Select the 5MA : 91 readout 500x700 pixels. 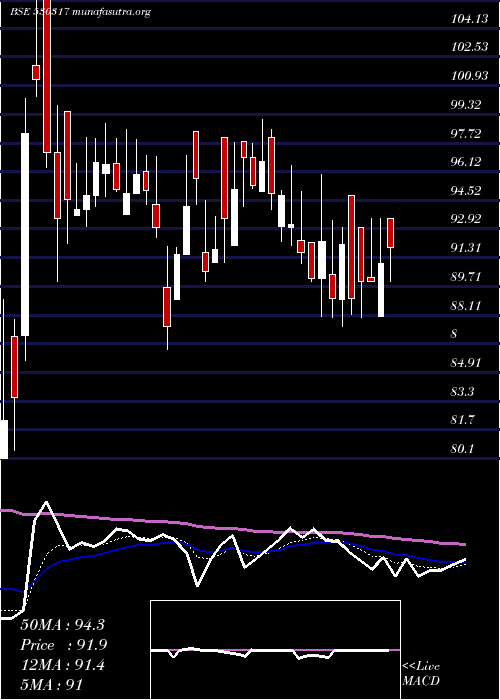[51, 684]
